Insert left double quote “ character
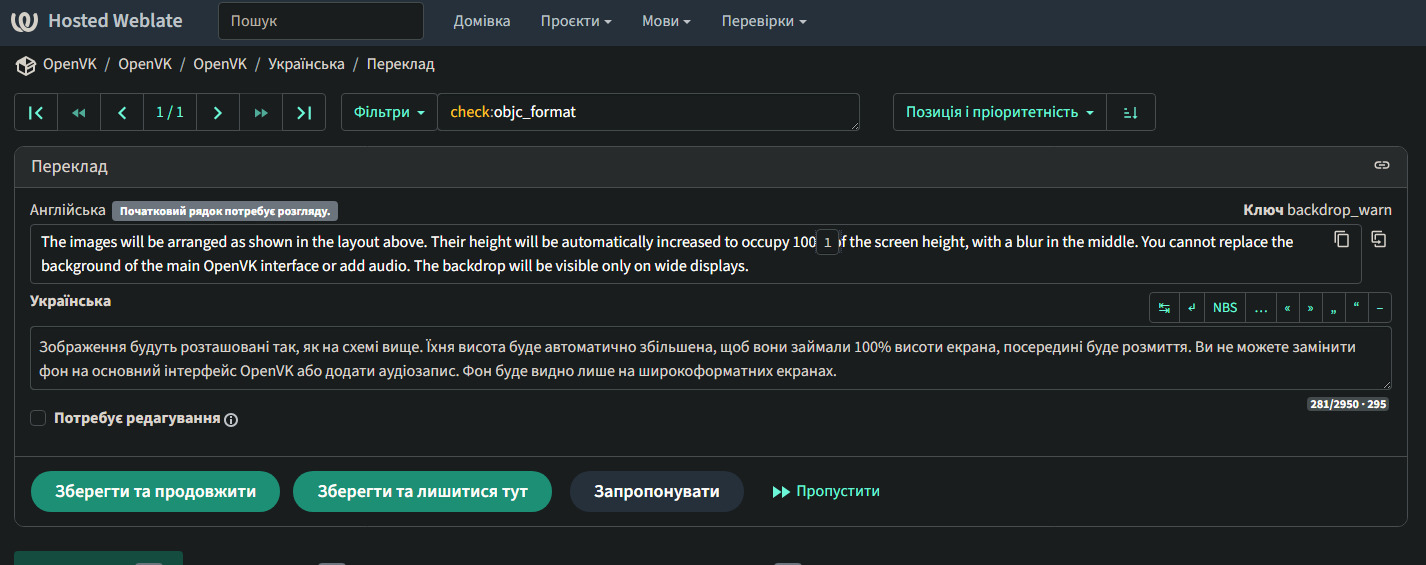 coord(1357,308)
